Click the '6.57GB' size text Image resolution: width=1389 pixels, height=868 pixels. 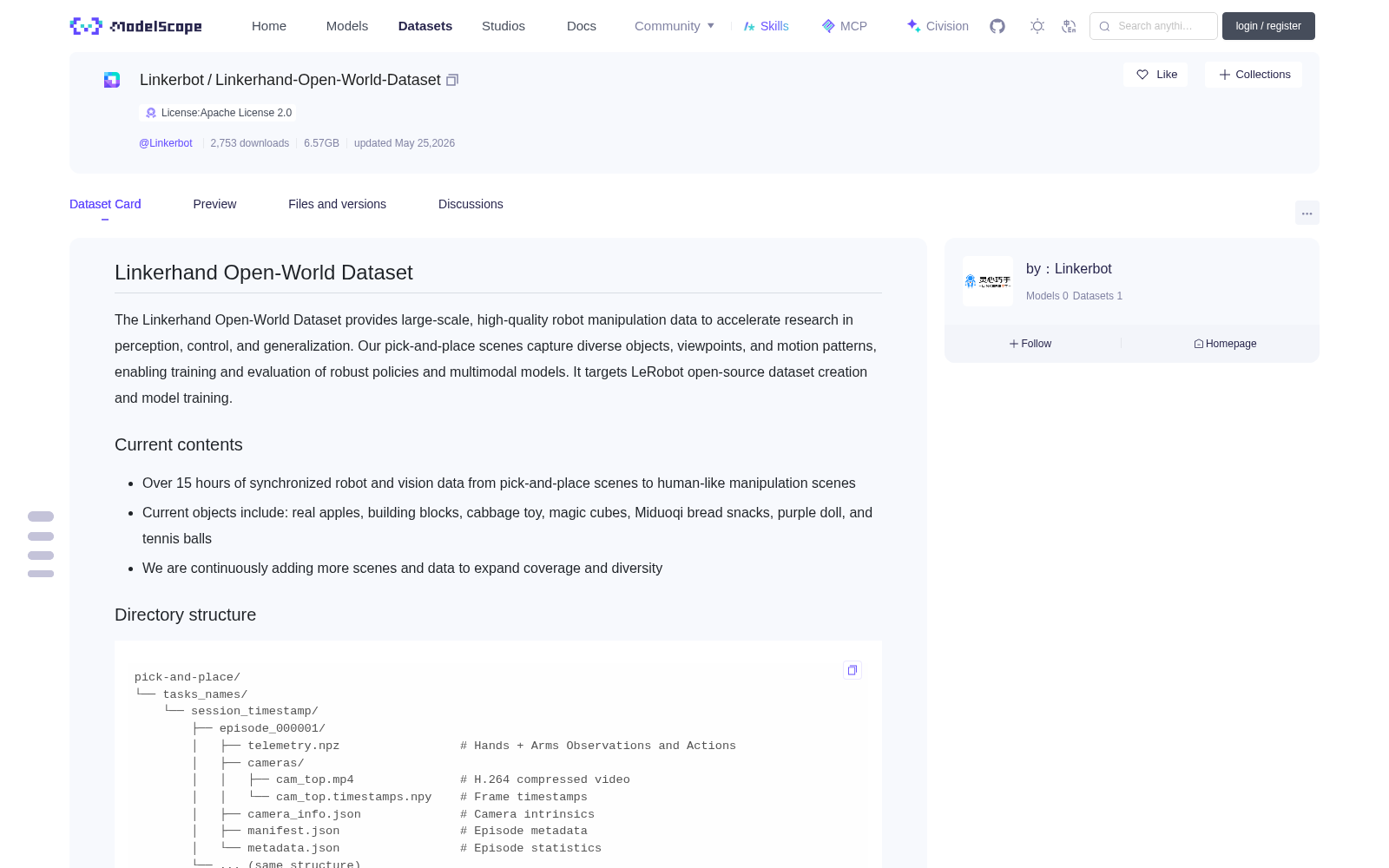point(321,143)
